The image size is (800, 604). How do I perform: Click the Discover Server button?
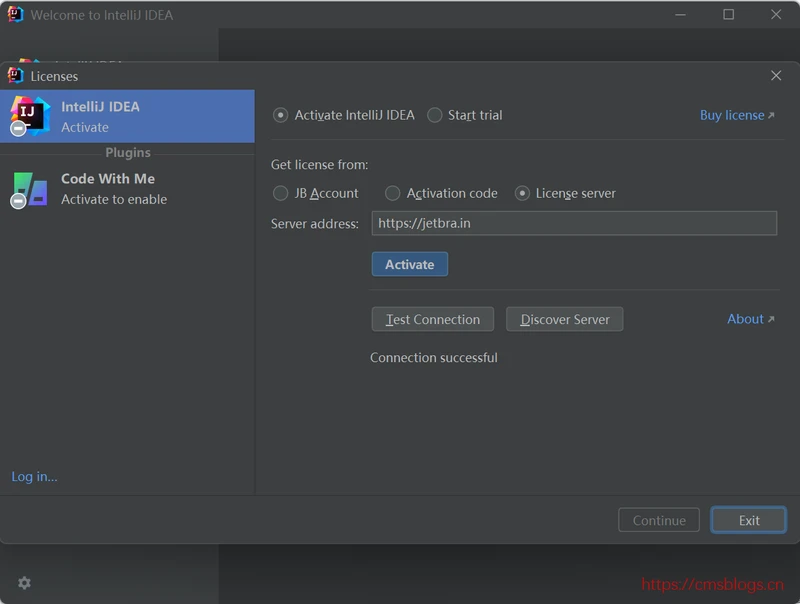pos(564,319)
